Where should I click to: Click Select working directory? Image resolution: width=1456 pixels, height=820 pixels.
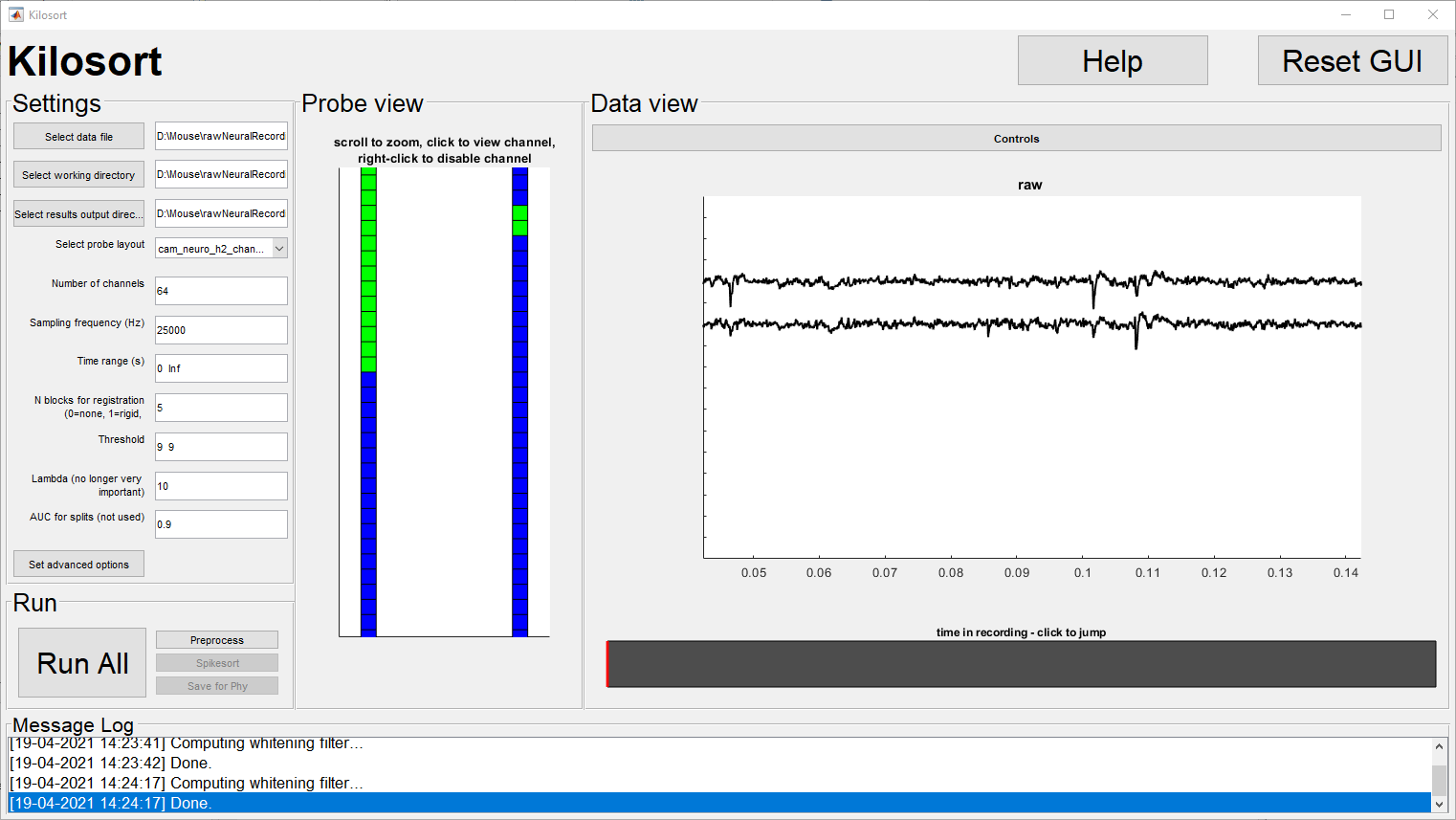point(77,174)
